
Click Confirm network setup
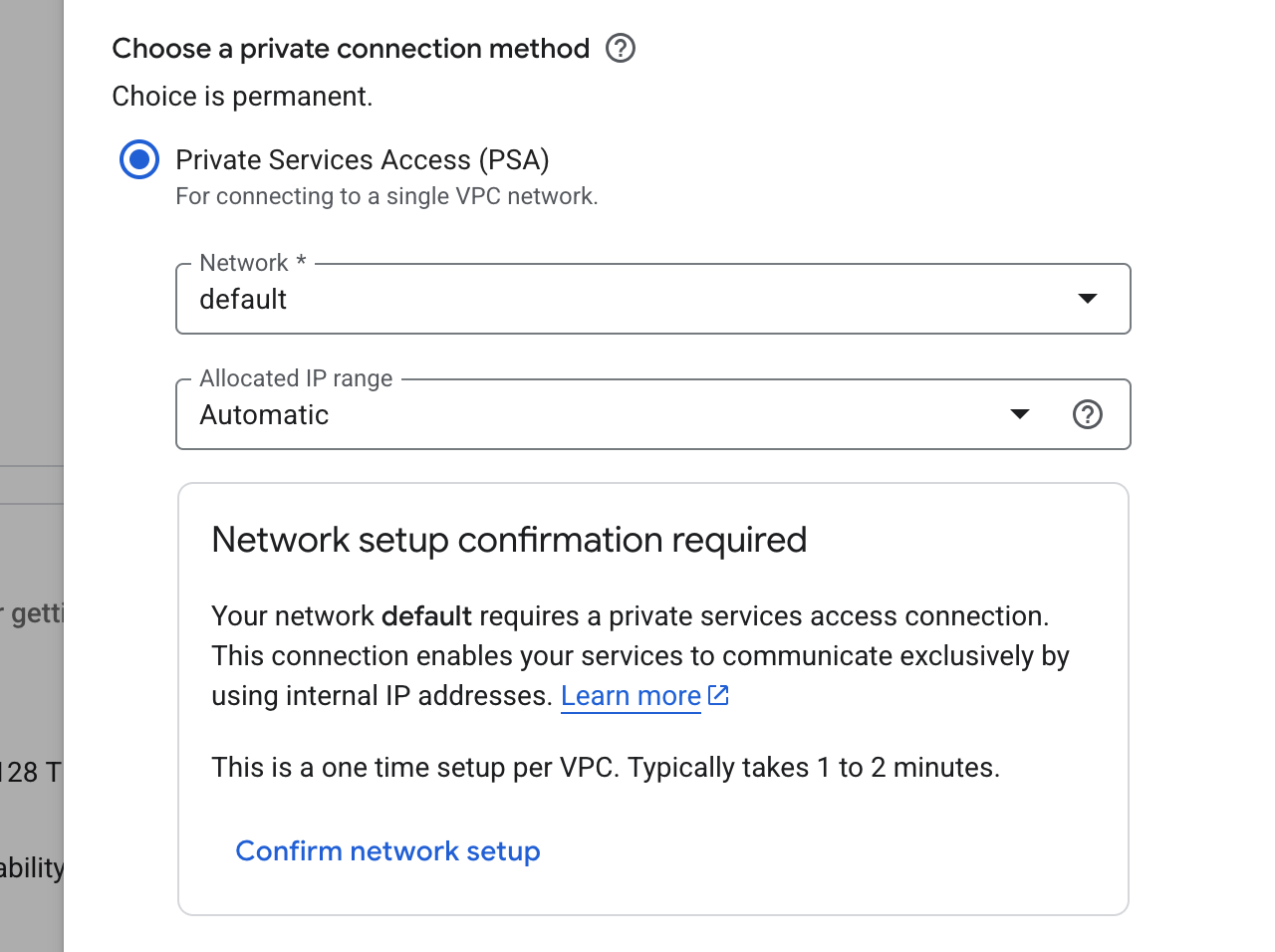pos(387,850)
